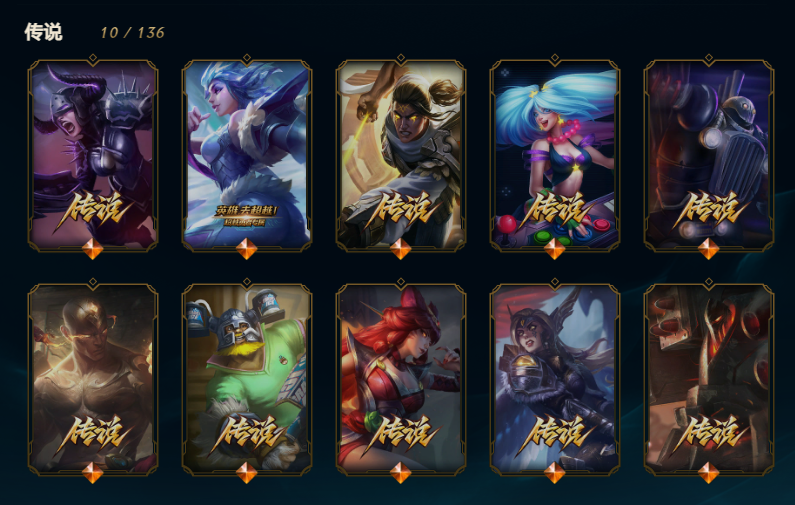
Task: Open the green-shirt bearded helmet fan skin
Action: [x=247, y=379]
